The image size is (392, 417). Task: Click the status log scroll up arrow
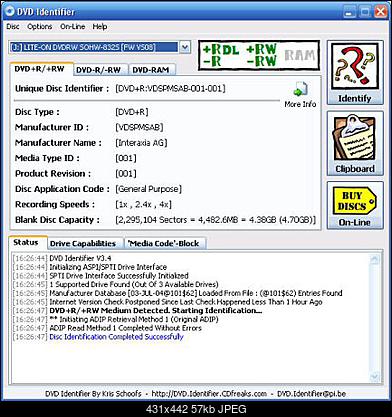click(375, 259)
